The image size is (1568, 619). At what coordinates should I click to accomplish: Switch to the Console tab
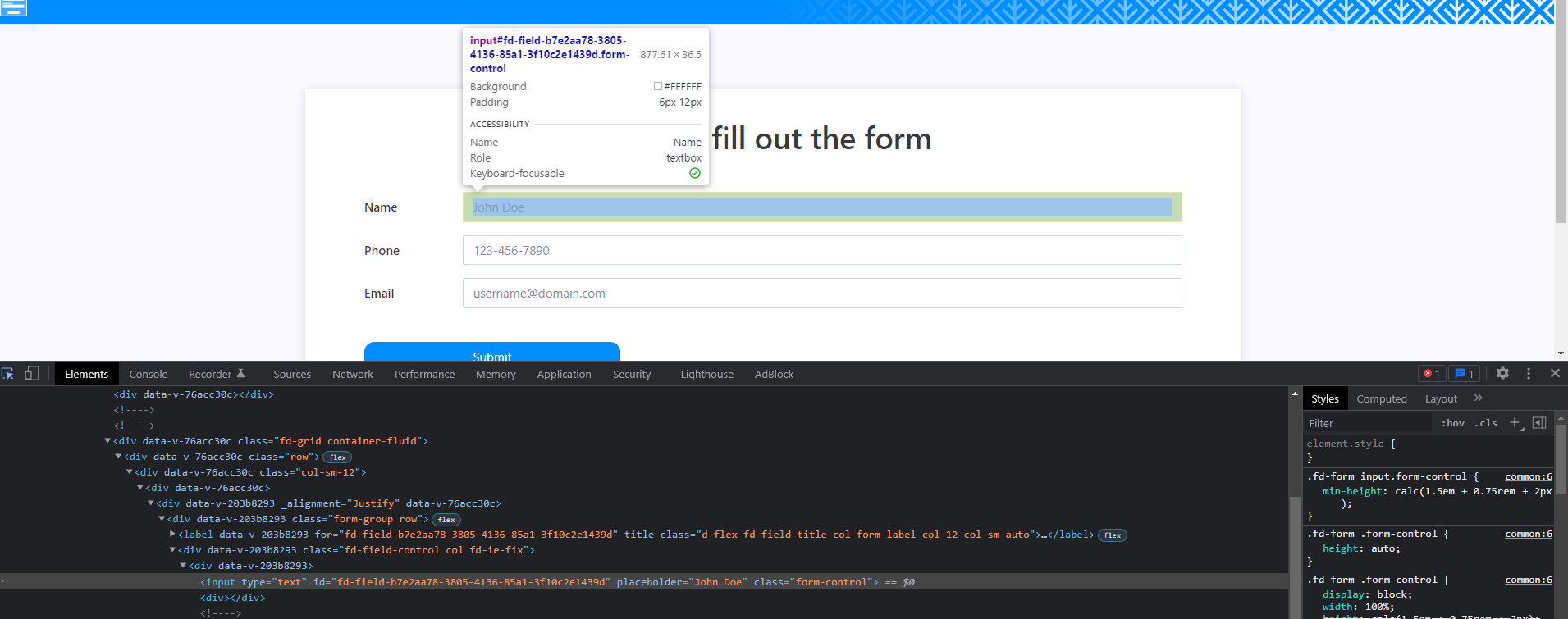click(148, 374)
